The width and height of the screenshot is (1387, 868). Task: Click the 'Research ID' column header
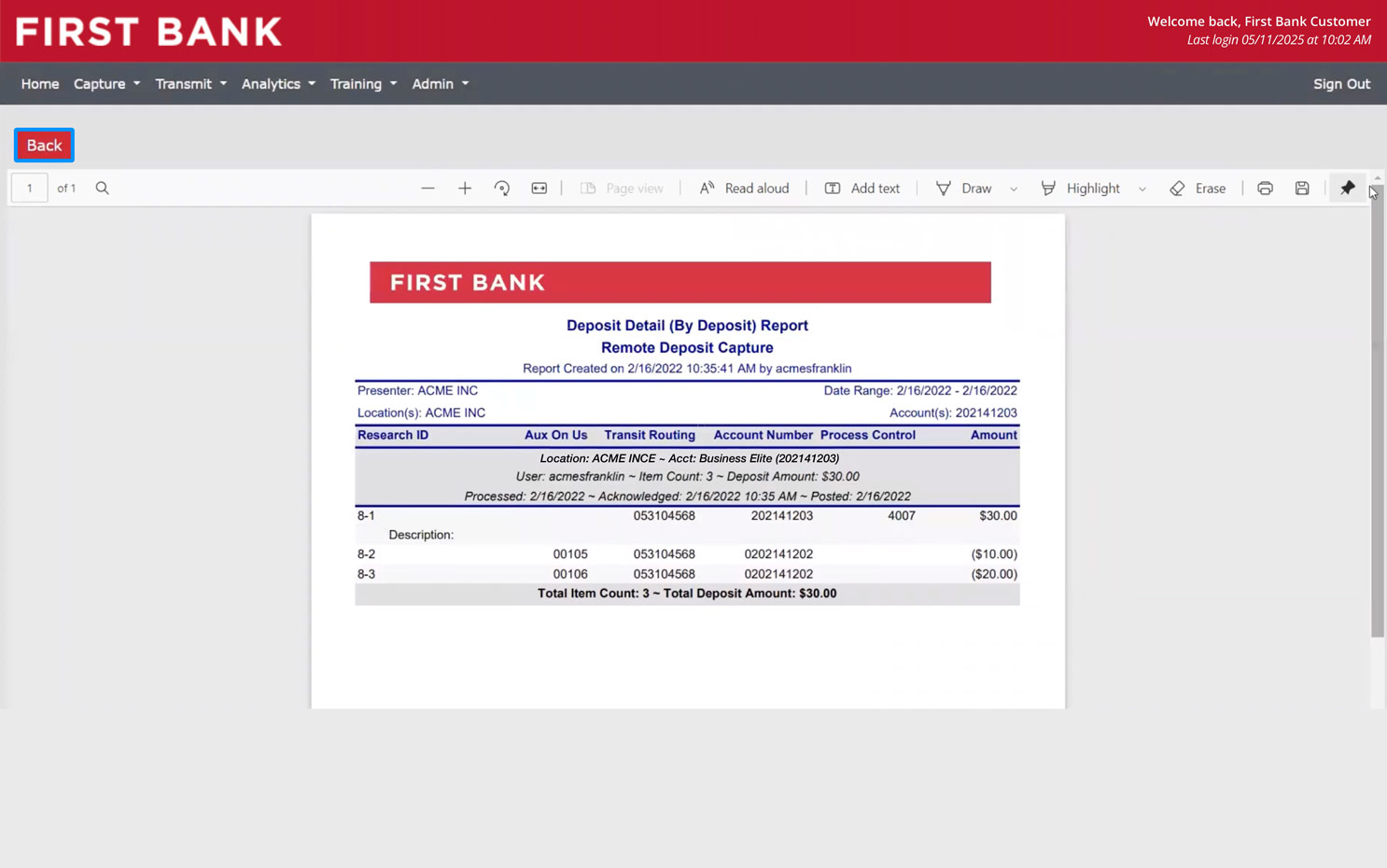[x=393, y=435]
